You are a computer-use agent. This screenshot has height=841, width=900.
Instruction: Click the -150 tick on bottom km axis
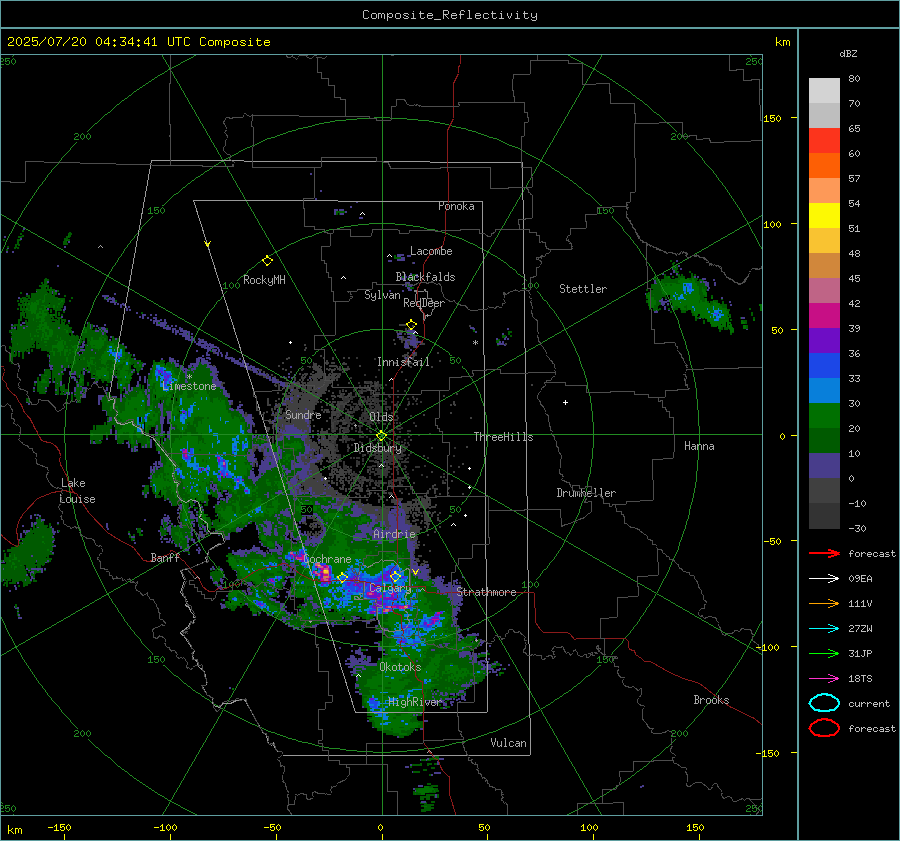tap(59, 827)
